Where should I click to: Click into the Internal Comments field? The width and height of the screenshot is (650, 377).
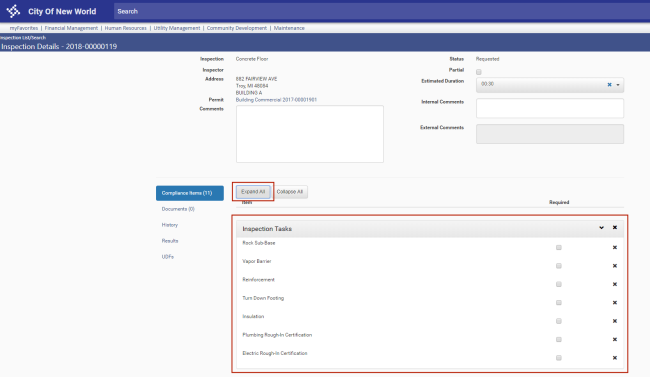[x=550, y=108]
